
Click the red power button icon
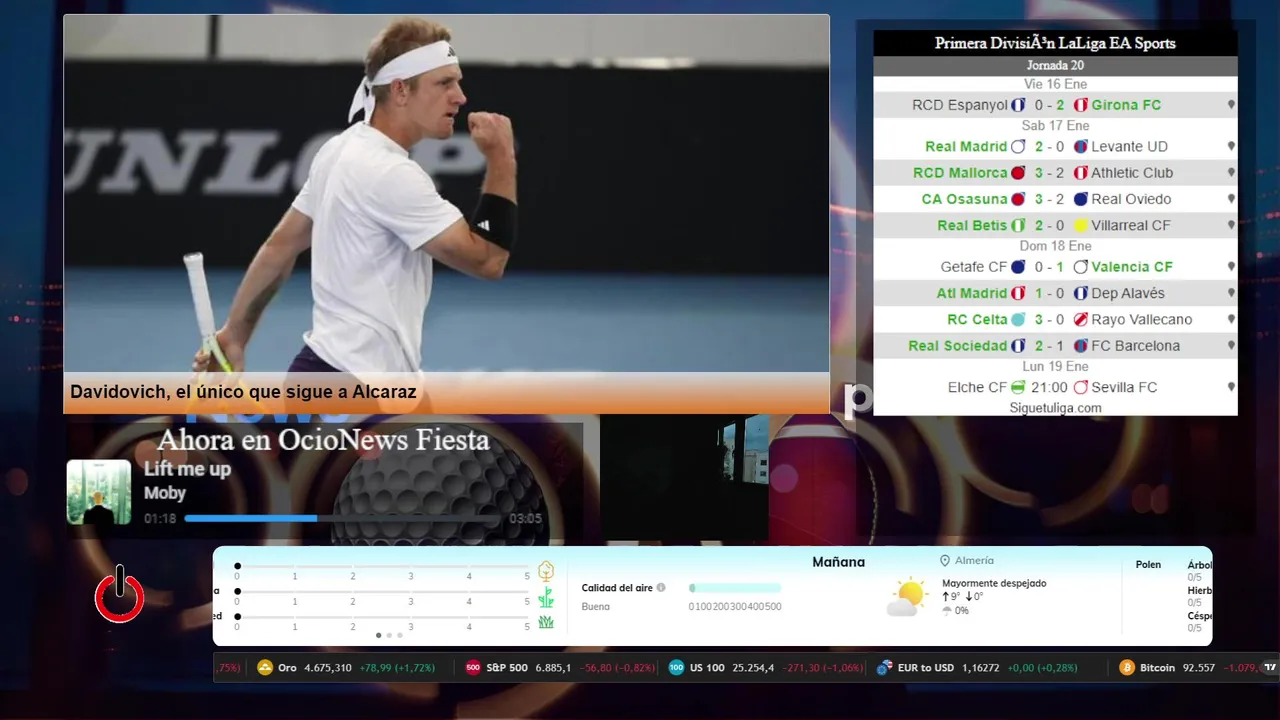click(x=120, y=595)
